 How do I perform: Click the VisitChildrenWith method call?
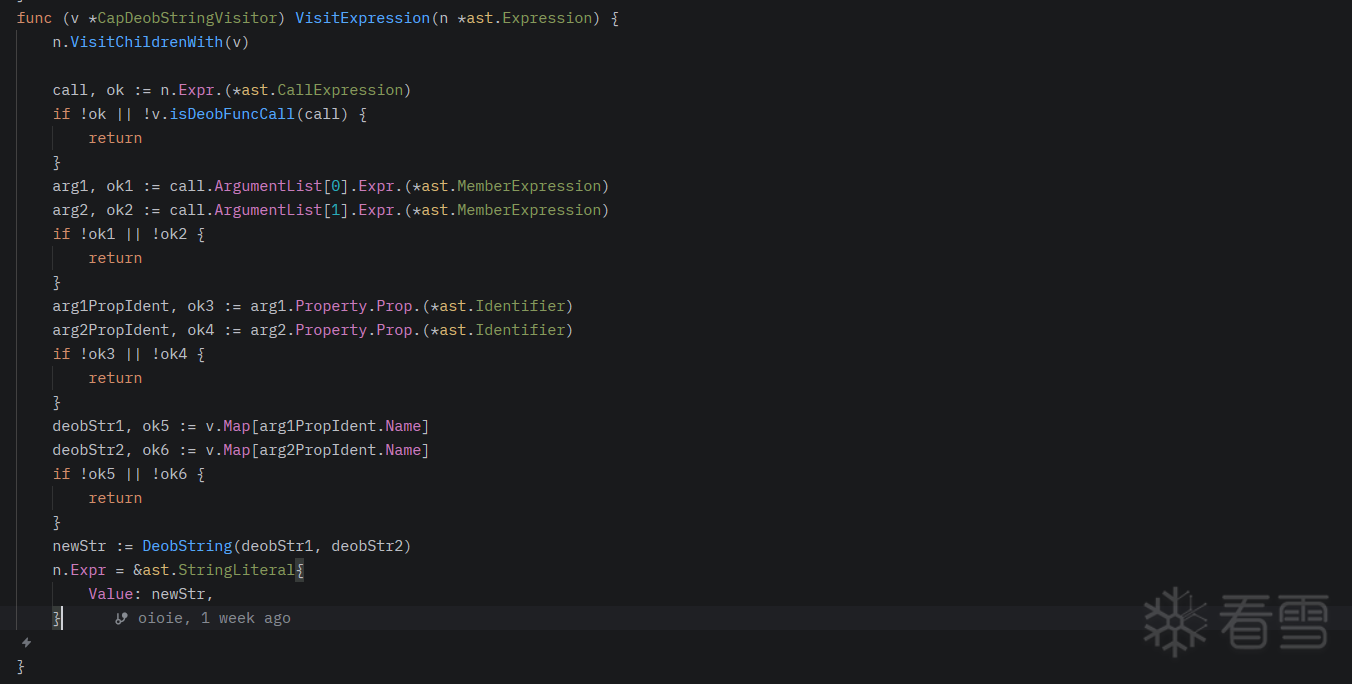pyautogui.click(x=146, y=42)
